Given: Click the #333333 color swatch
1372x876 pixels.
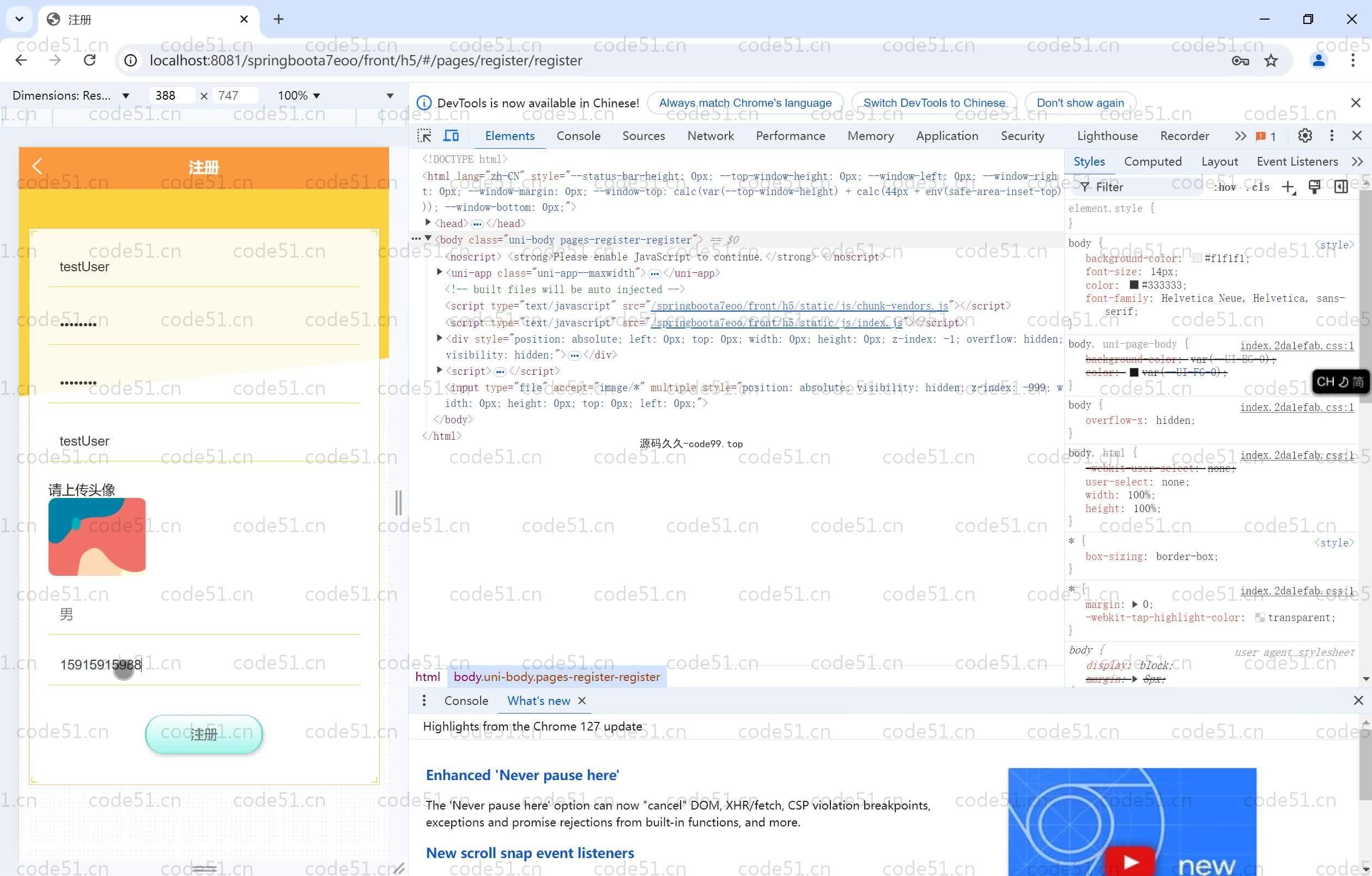Looking at the screenshot, I should click(x=1134, y=285).
